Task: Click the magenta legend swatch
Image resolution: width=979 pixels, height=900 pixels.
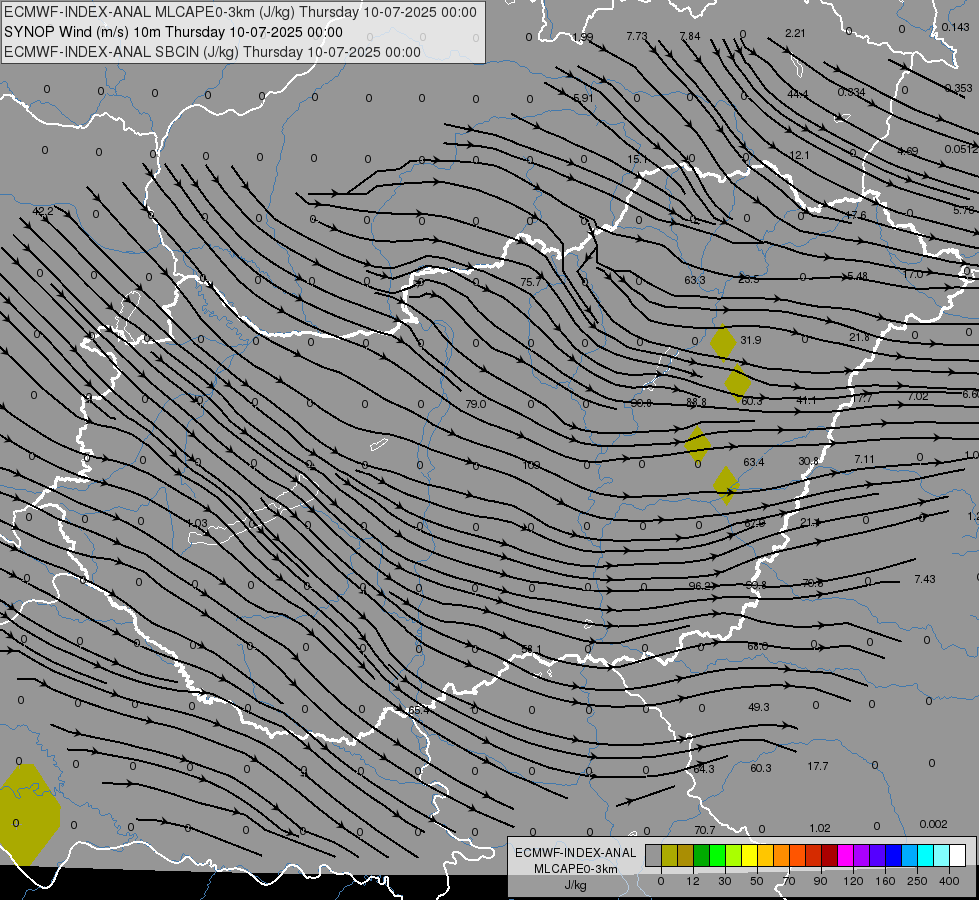Action: [x=845, y=855]
